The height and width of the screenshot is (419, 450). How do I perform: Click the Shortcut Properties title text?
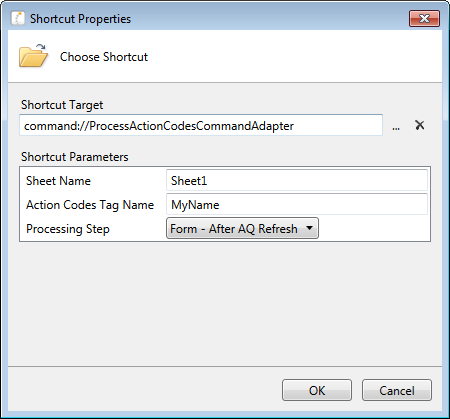80,19
